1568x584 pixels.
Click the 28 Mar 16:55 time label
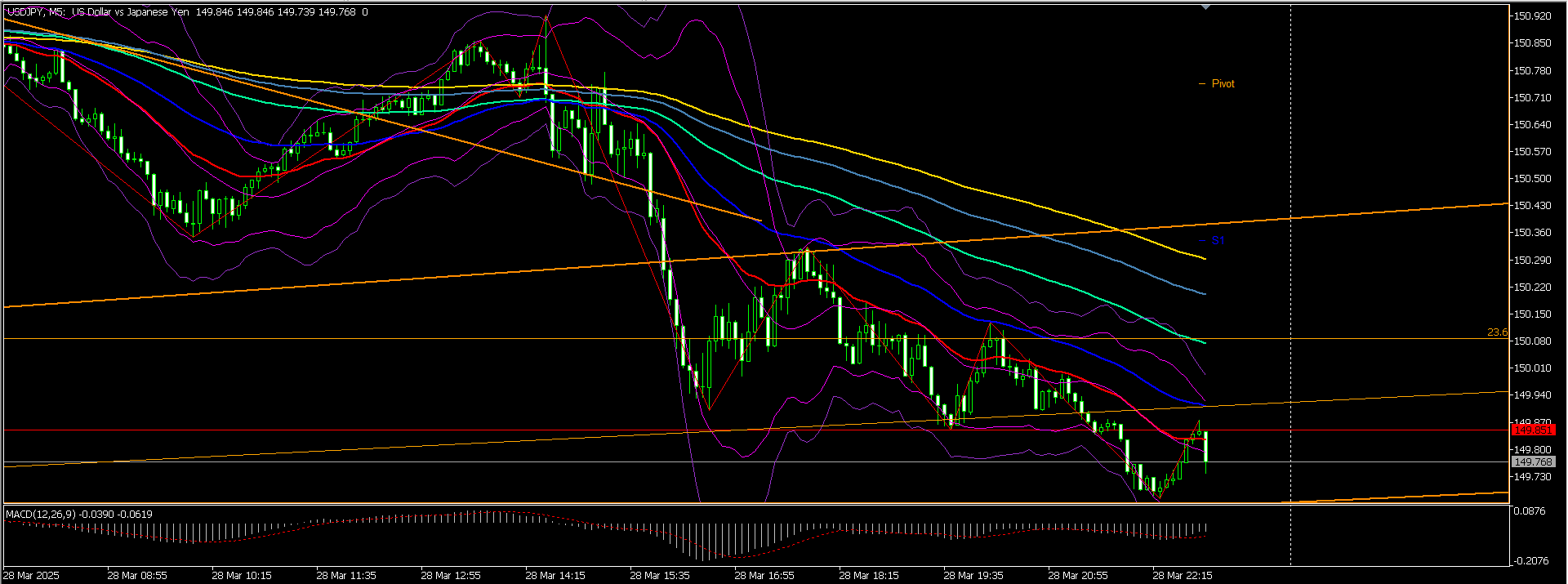(x=764, y=576)
